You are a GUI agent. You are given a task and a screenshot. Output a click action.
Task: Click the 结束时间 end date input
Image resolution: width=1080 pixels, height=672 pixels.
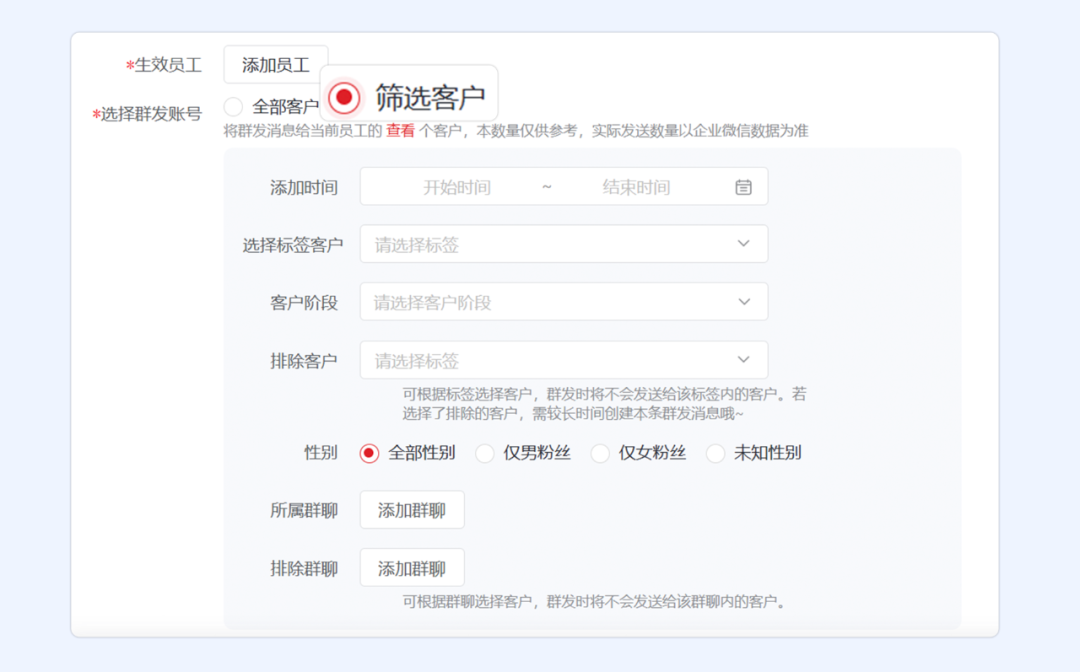coord(636,187)
